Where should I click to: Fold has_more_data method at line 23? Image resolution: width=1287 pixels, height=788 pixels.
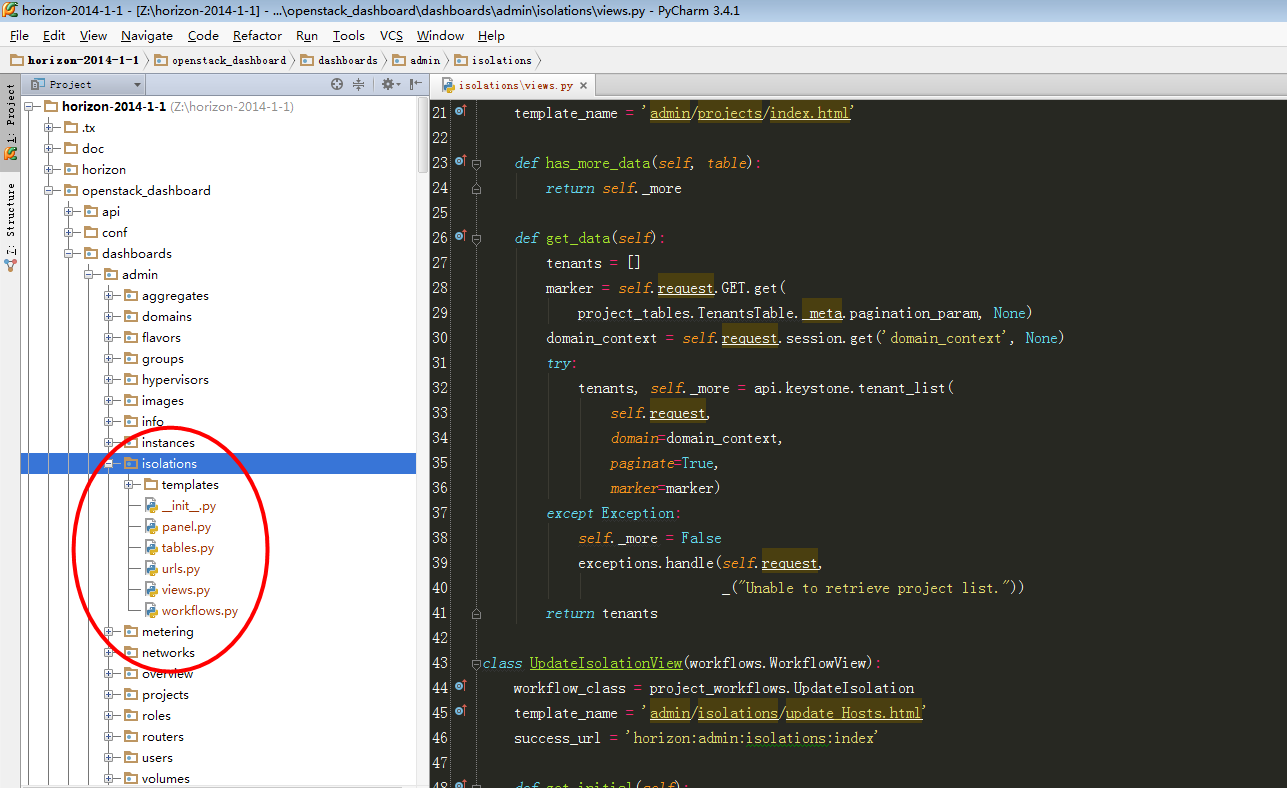tap(476, 163)
